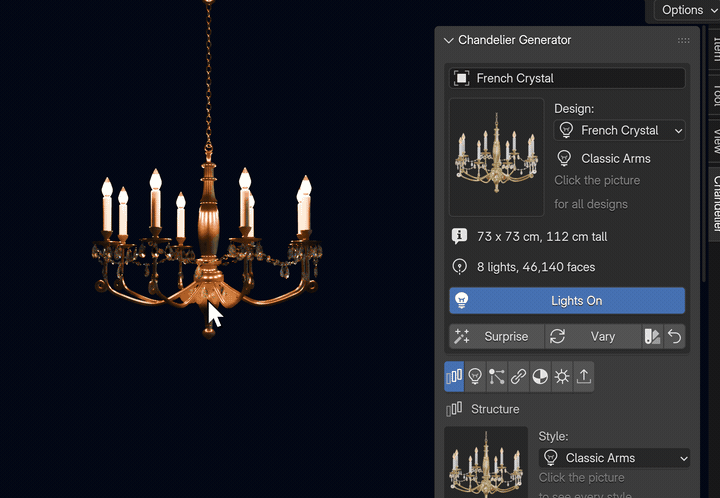Screen dimensions: 720x498
Task: Select the export upload tab icon
Action: tap(584, 377)
